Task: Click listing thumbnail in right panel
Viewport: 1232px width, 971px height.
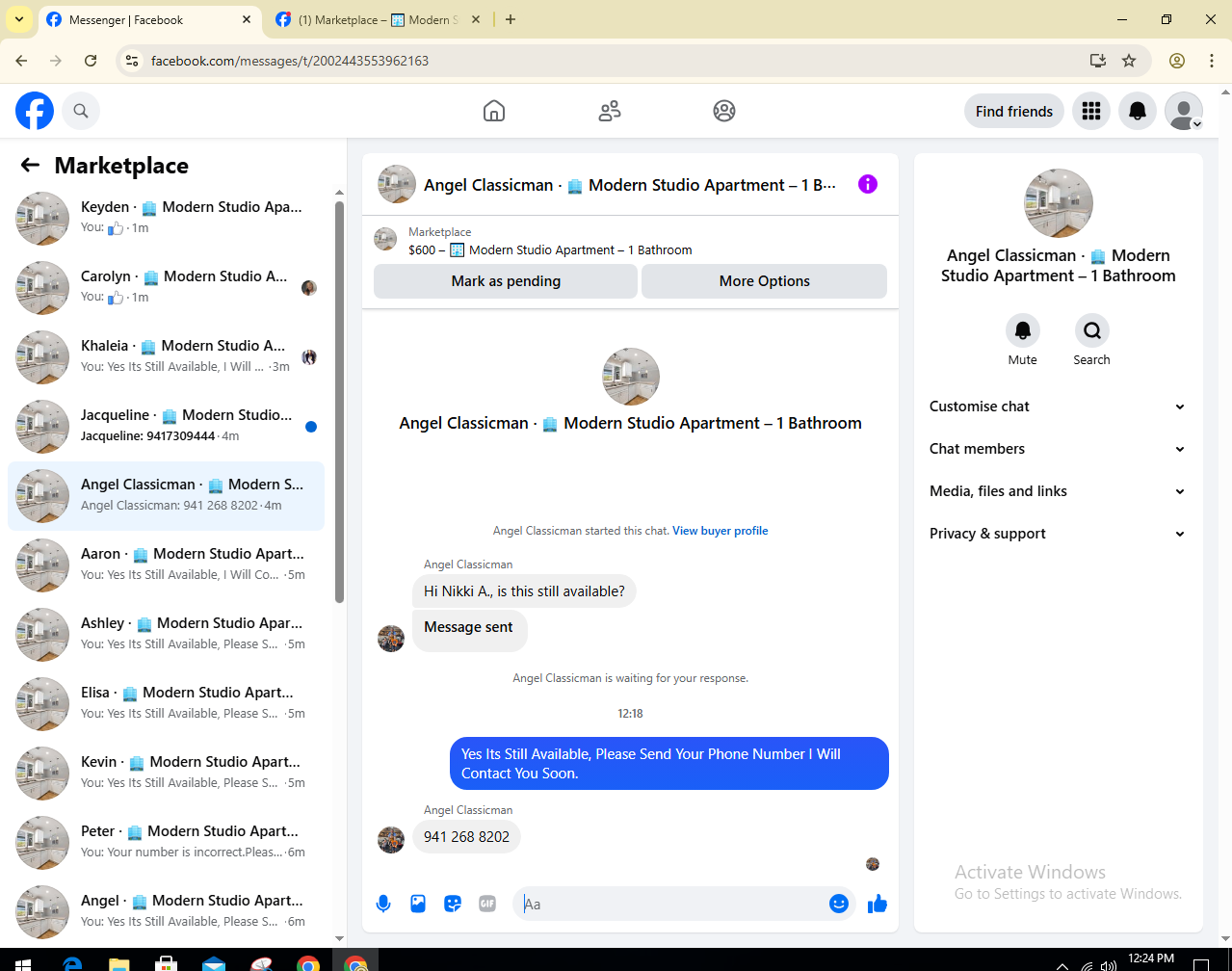Action: point(1059,203)
